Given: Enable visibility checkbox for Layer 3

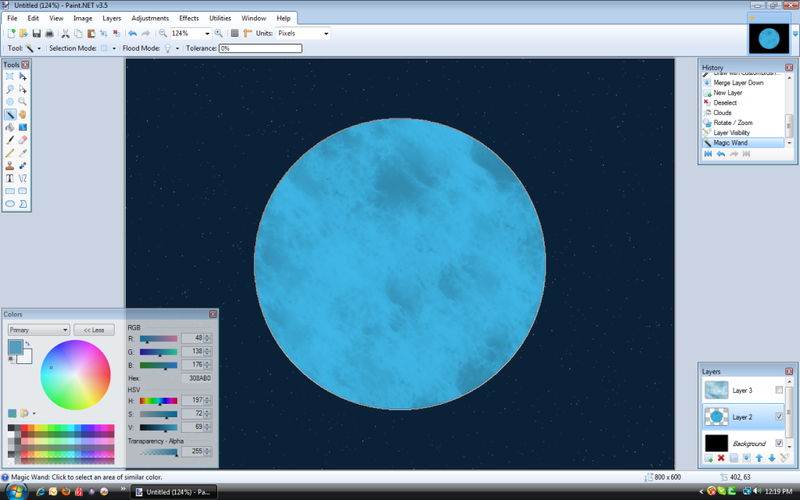Looking at the screenshot, I should [x=779, y=390].
